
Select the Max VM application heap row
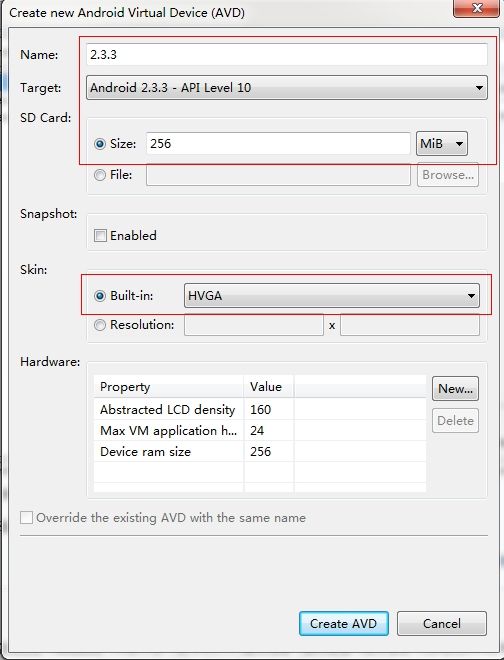[260, 430]
